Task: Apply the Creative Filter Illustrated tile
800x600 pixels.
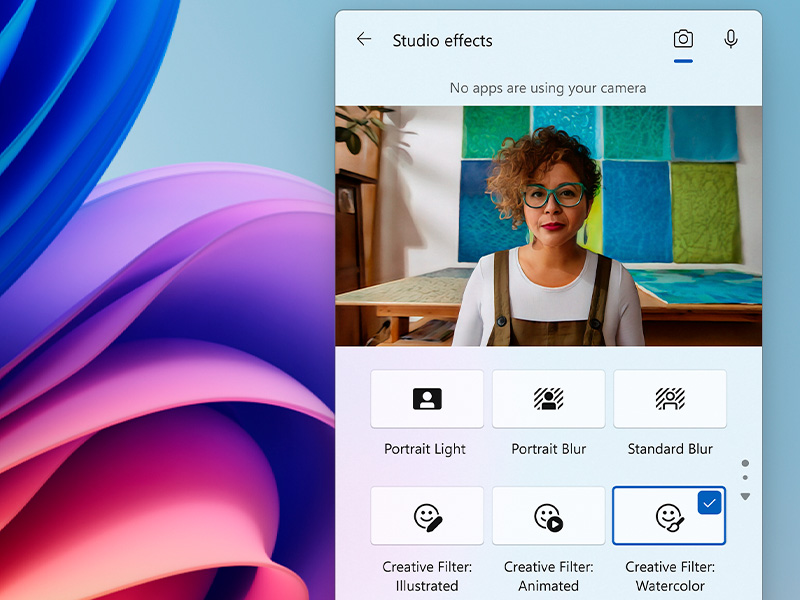Action: [x=427, y=516]
